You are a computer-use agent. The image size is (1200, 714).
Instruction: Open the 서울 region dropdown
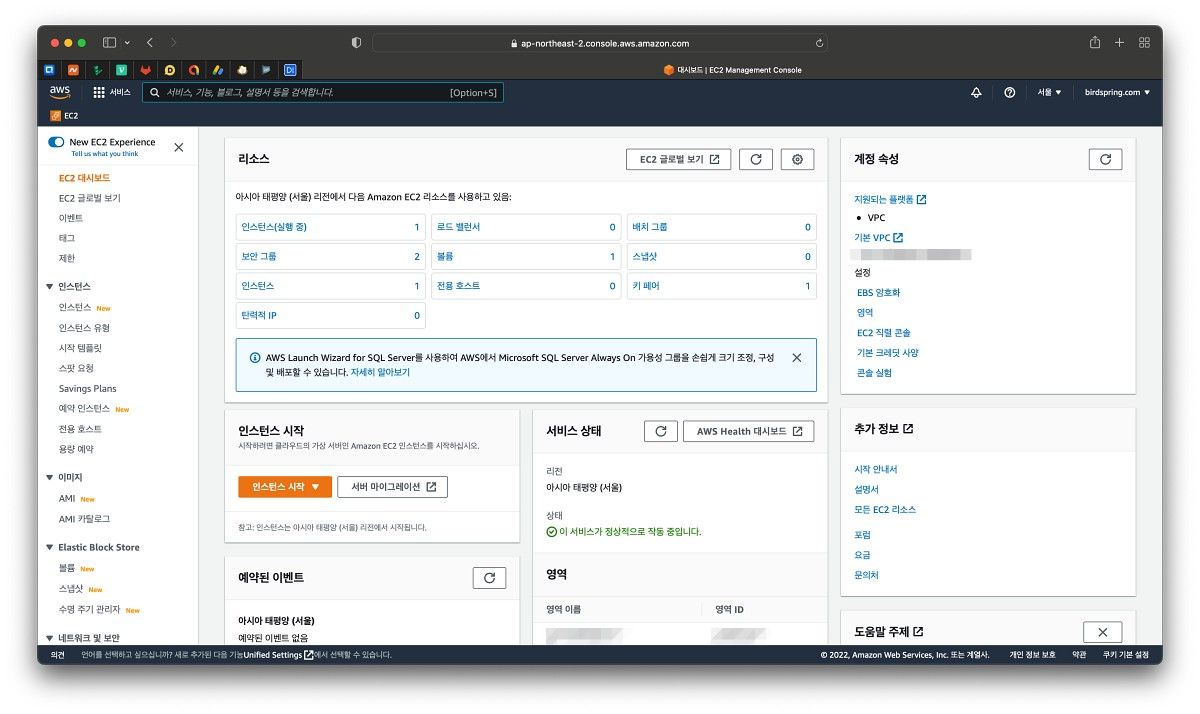pos(1049,92)
